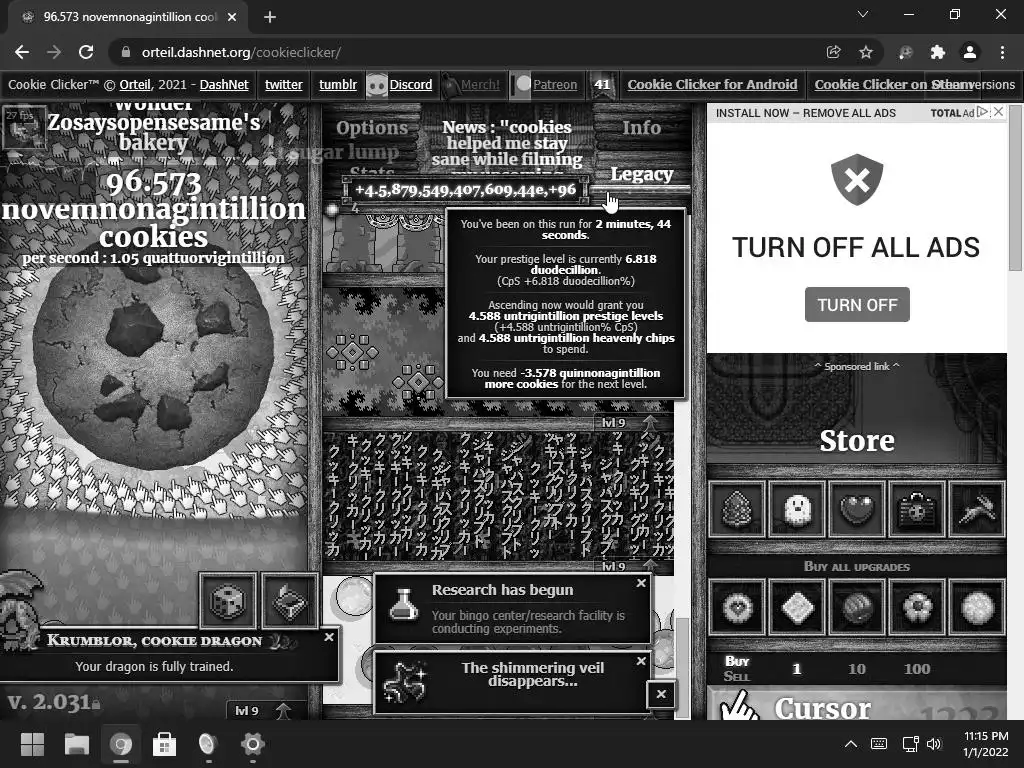1024x768 pixels.
Task: Open the Chrome profile icon
Action: coord(970,52)
